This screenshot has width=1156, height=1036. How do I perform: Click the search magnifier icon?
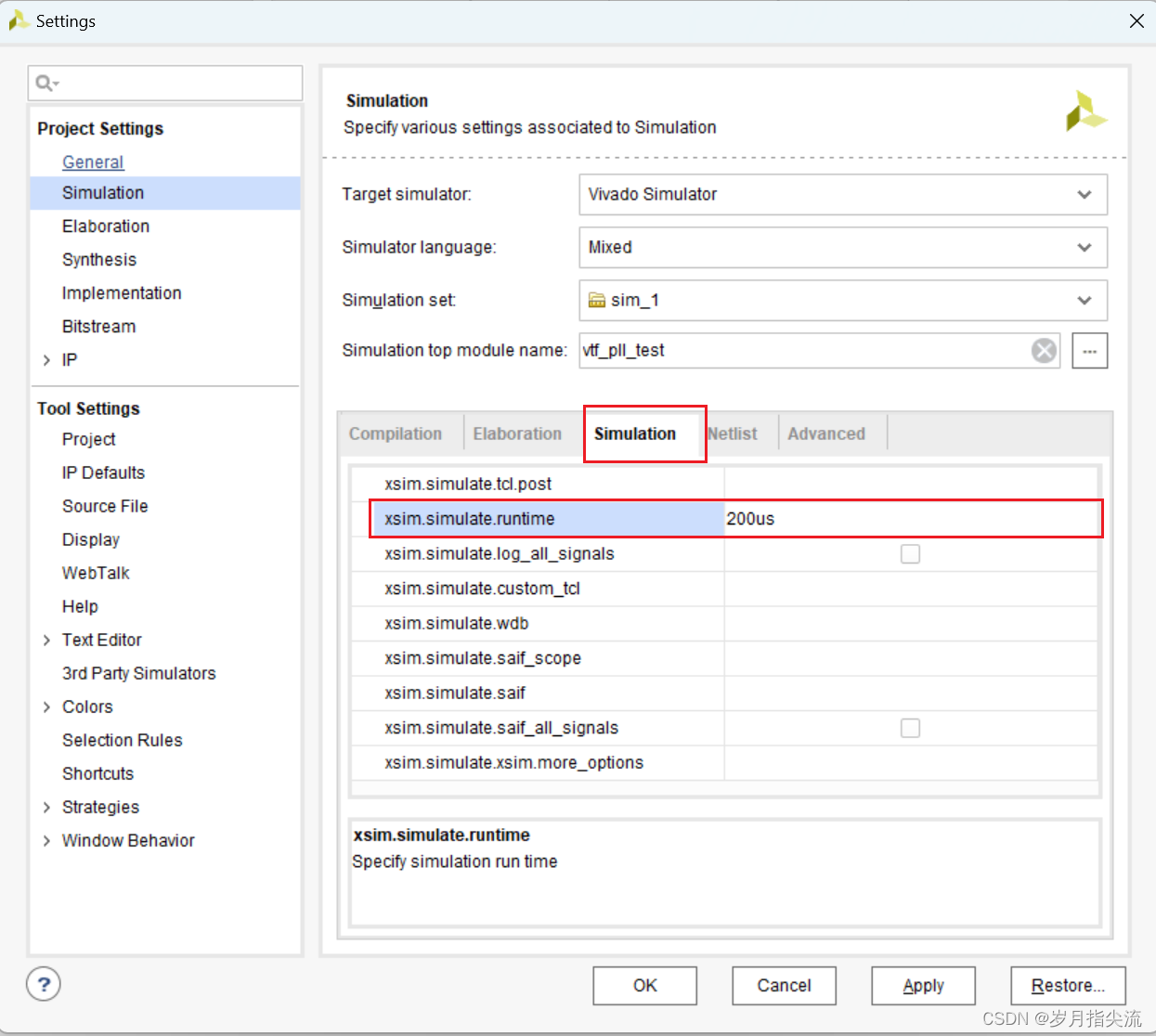pos(45,84)
